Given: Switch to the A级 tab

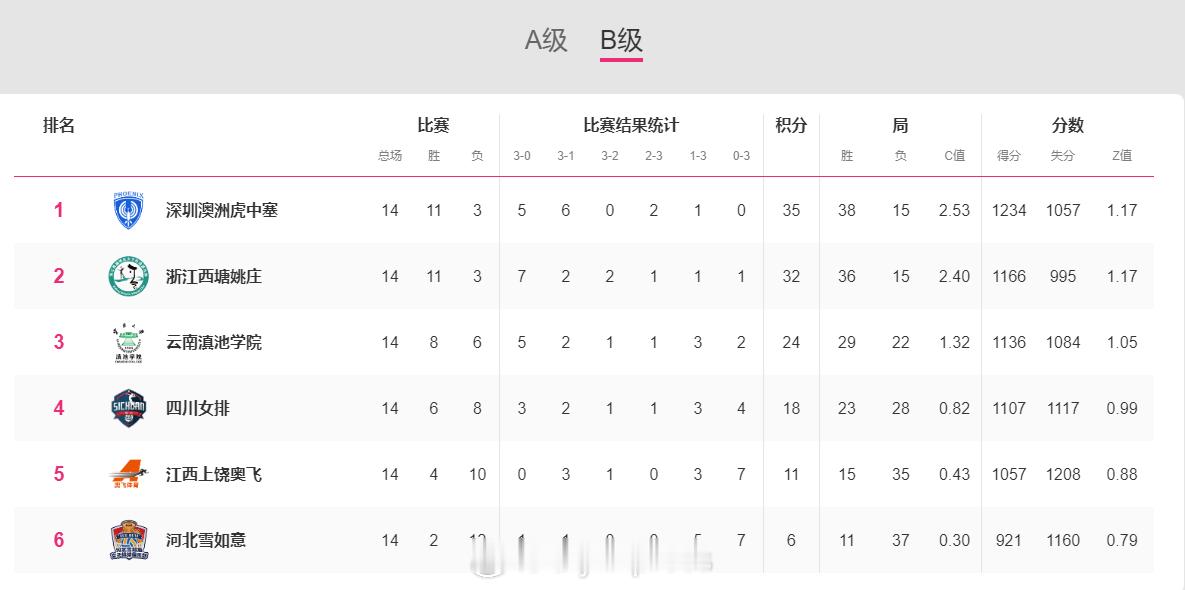Looking at the screenshot, I should click(546, 40).
